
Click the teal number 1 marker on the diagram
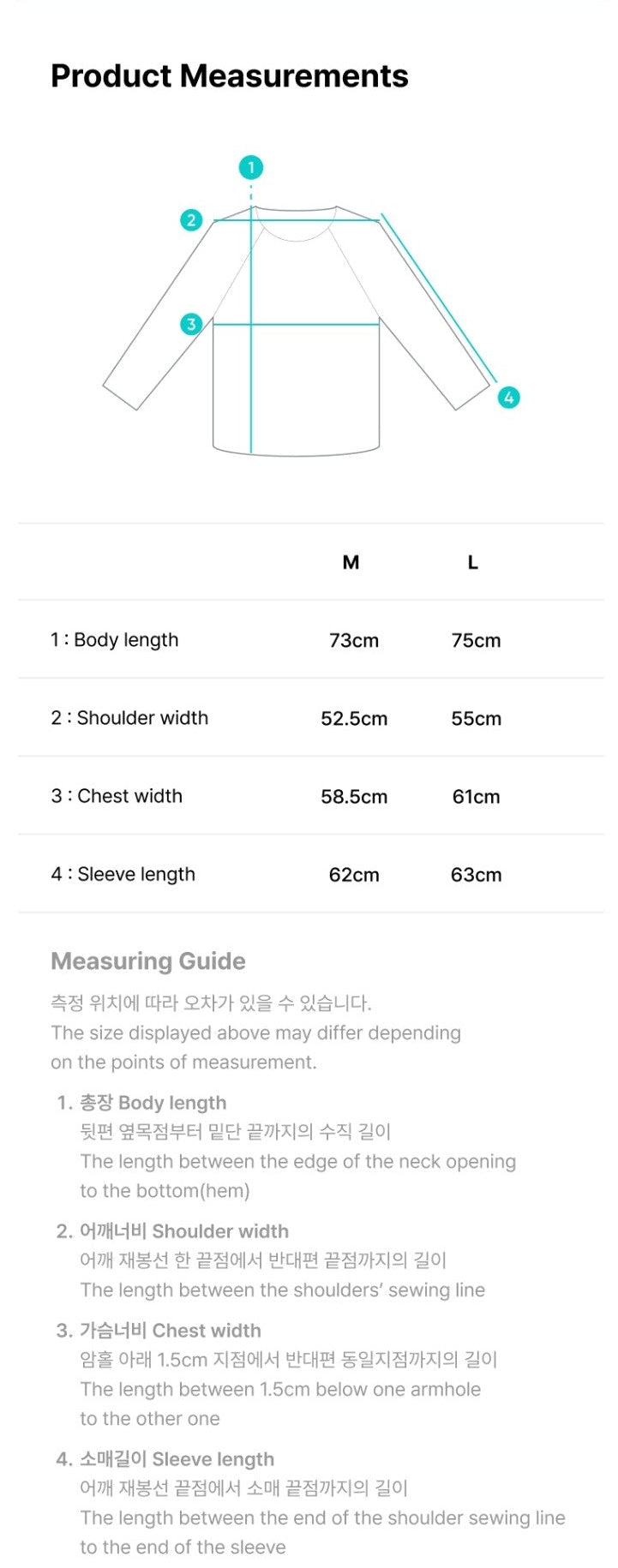pyautogui.click(x=251, y=168)
